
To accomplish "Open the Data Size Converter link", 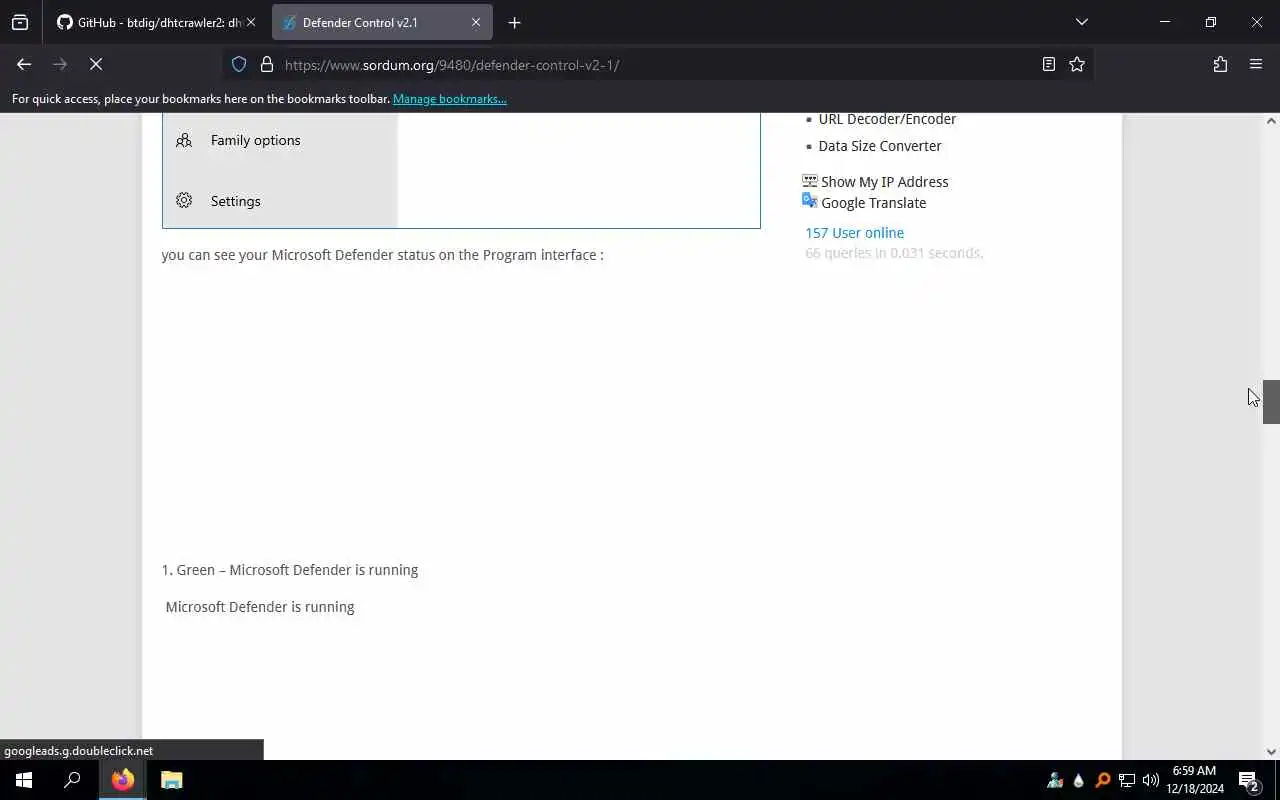I will [880, 146].
